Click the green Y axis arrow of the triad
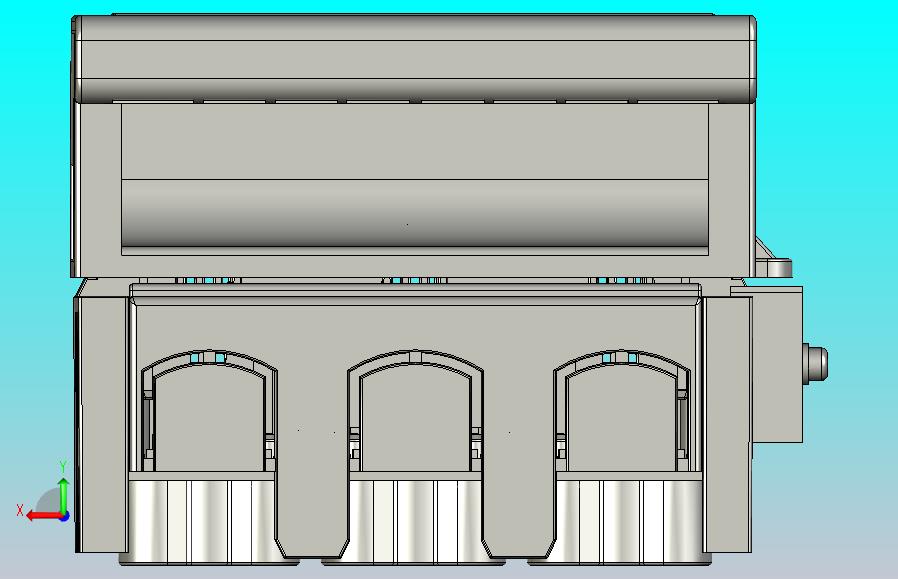 coord(64,495)
